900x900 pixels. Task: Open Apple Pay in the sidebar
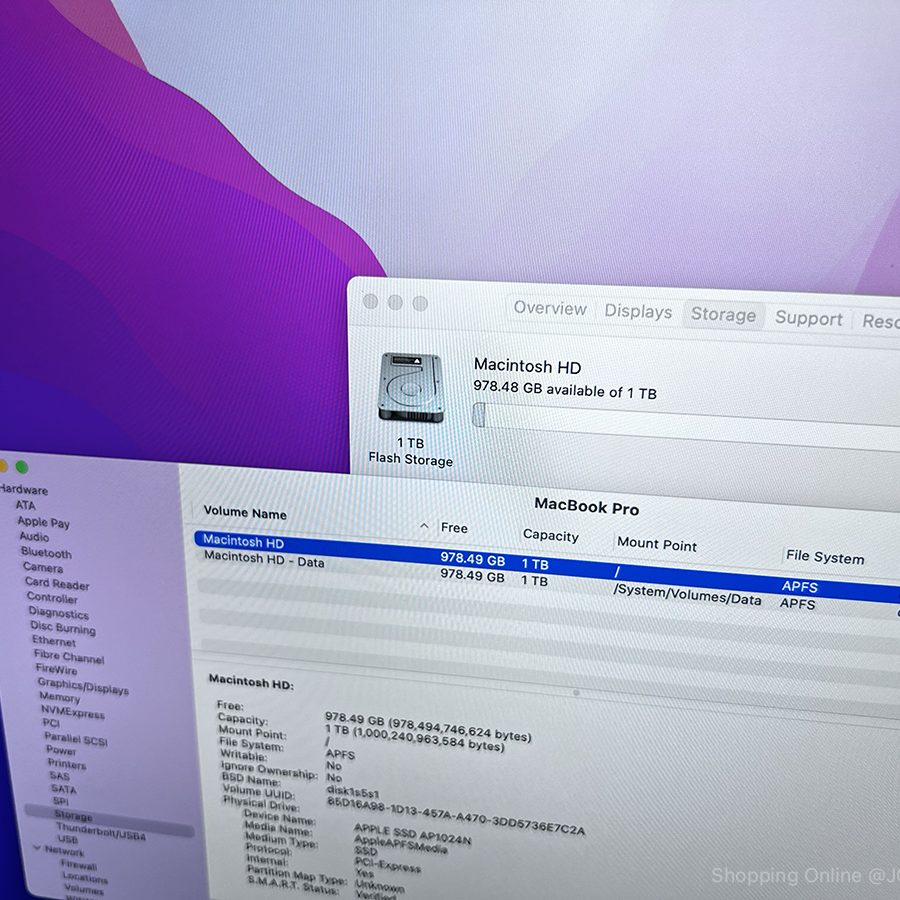coord(44,522)
